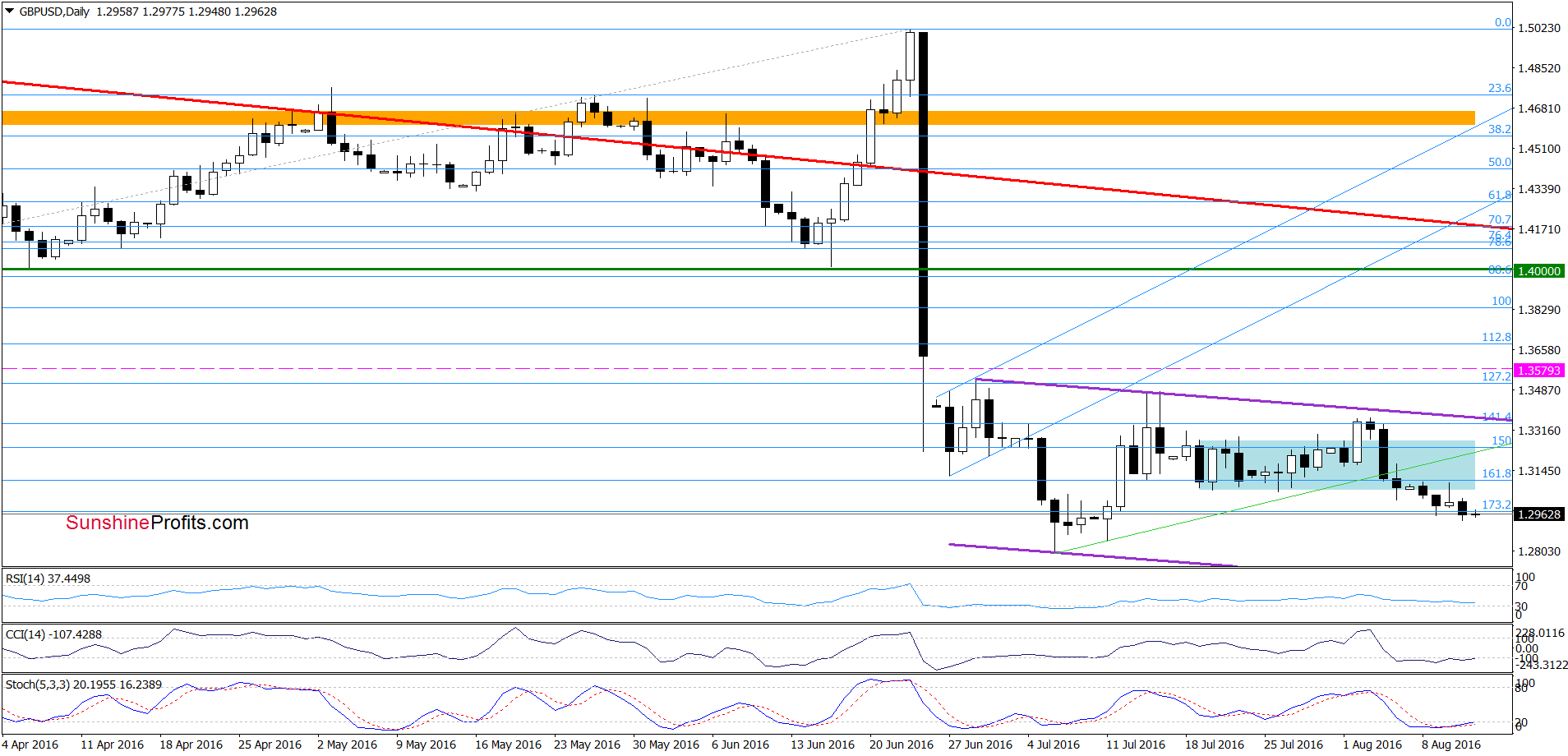Click the 1.46810 price axis value
The width and height of the screenshot is (1568, 756).
click(1538, 108)
